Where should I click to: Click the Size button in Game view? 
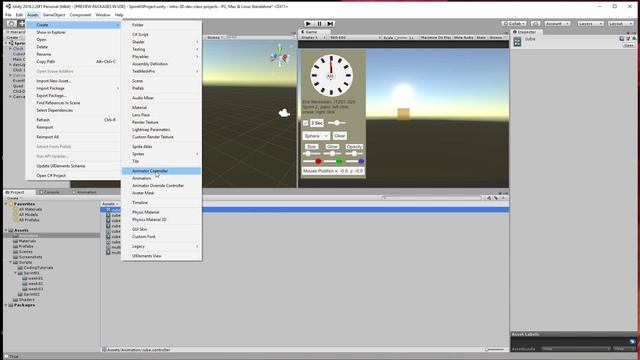point(311,147)
